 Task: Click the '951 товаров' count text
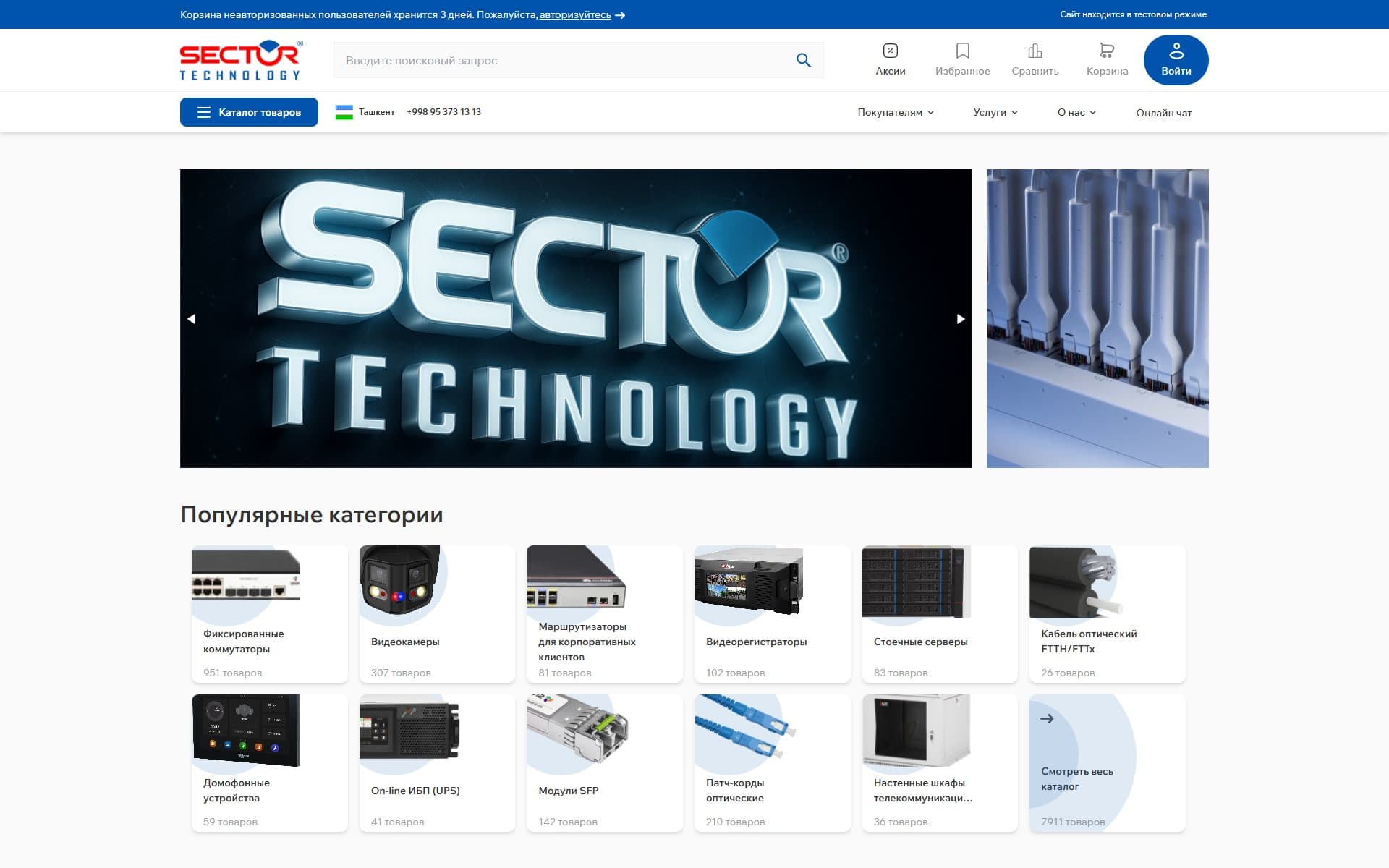pos(232,673)
